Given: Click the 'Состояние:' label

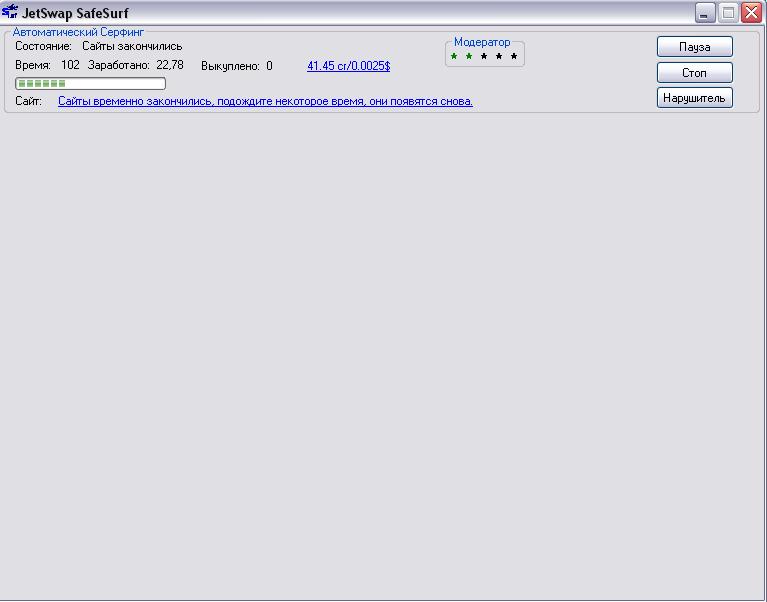Looking at the screenshot, I should [44, 46].
